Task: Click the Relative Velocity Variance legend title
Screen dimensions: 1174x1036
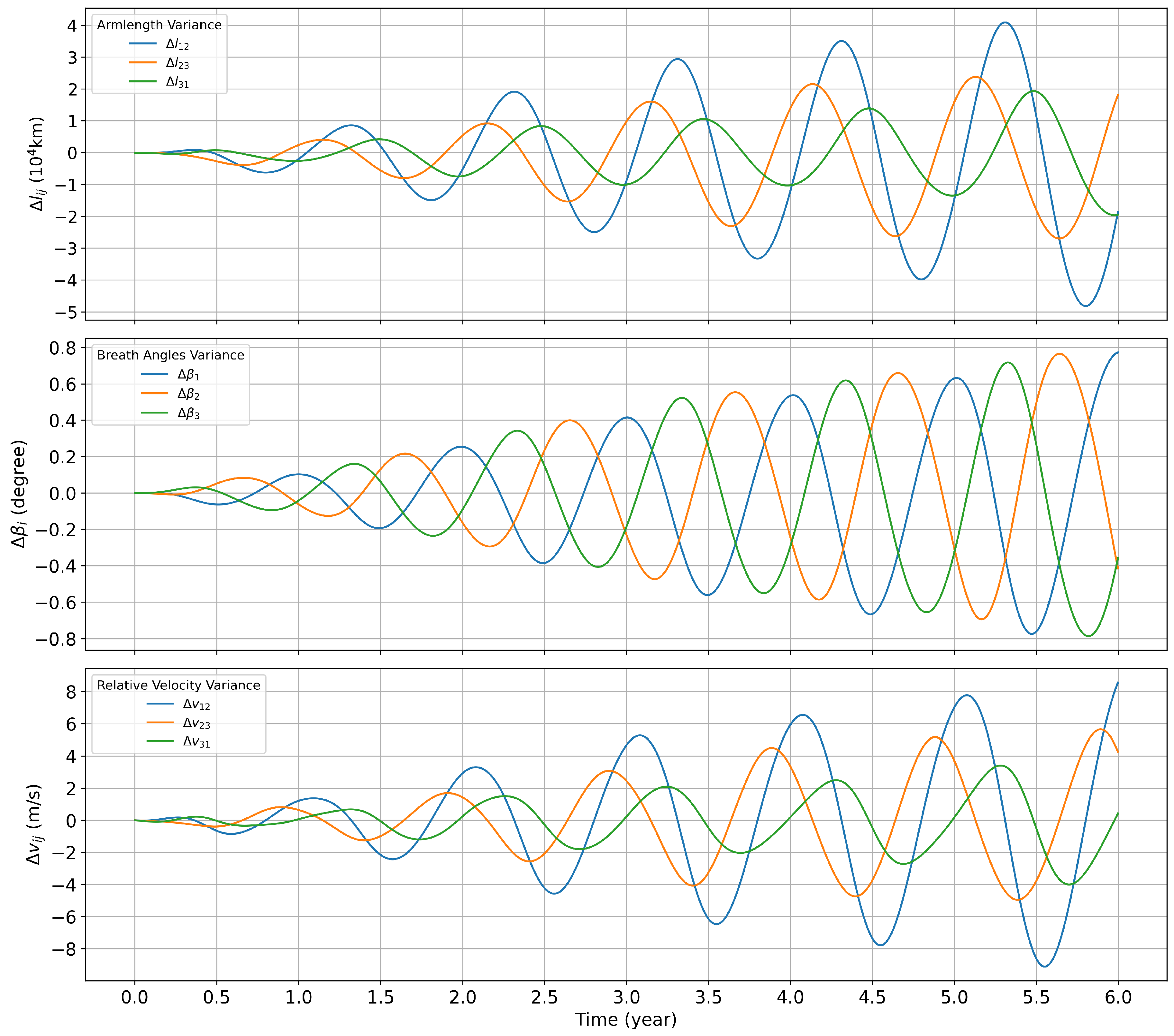Action: point(179,685)
